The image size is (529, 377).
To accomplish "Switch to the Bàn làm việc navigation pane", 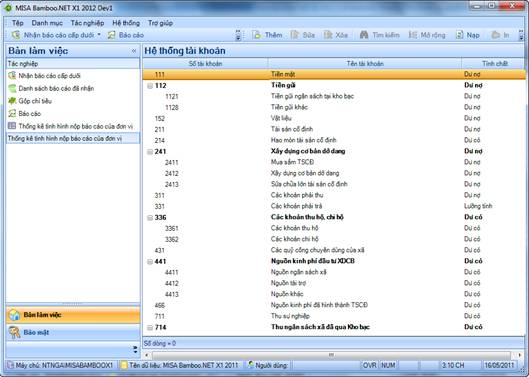I will tap(73, 315).
